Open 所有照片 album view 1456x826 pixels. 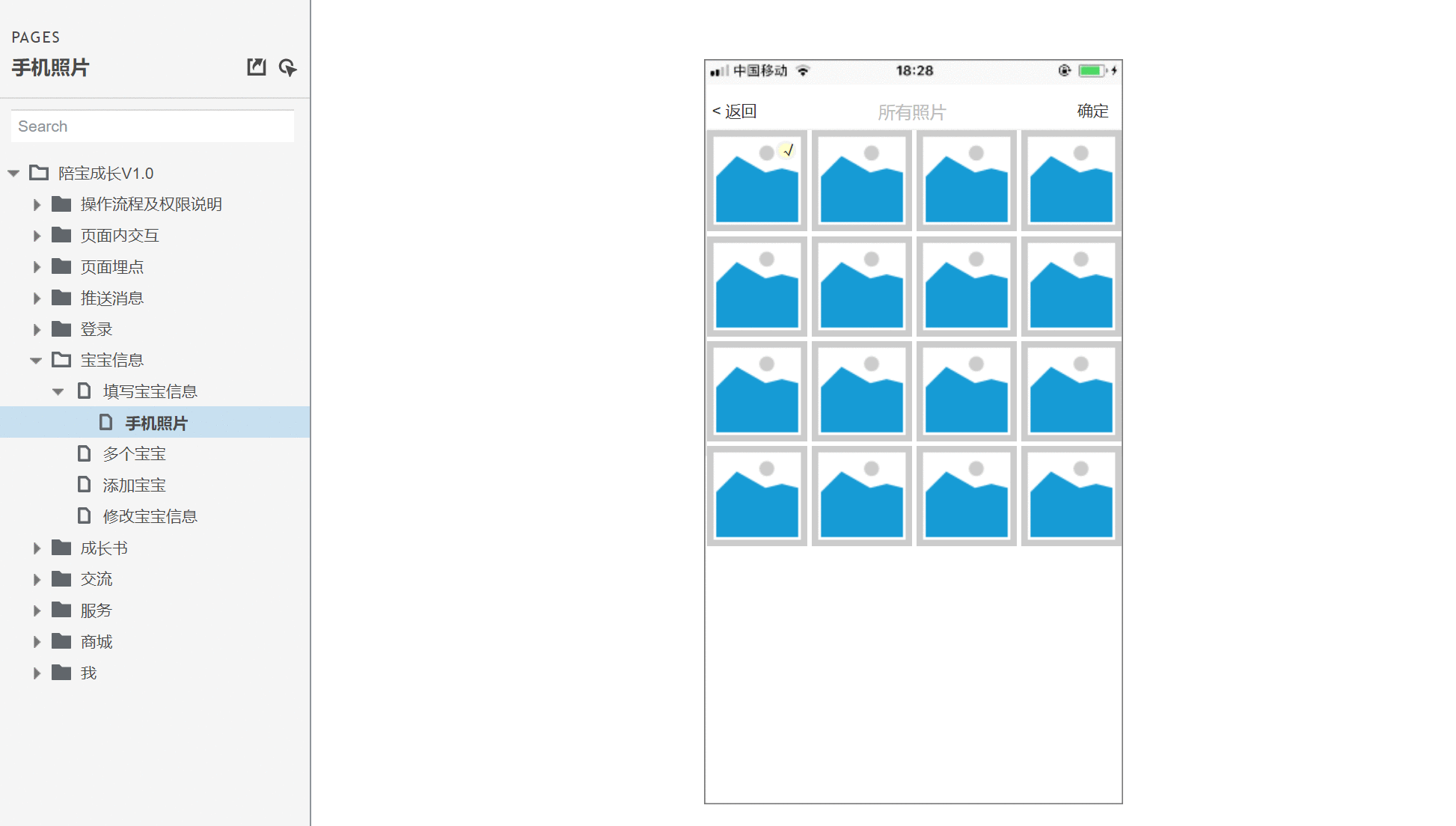tap(912, 112)
